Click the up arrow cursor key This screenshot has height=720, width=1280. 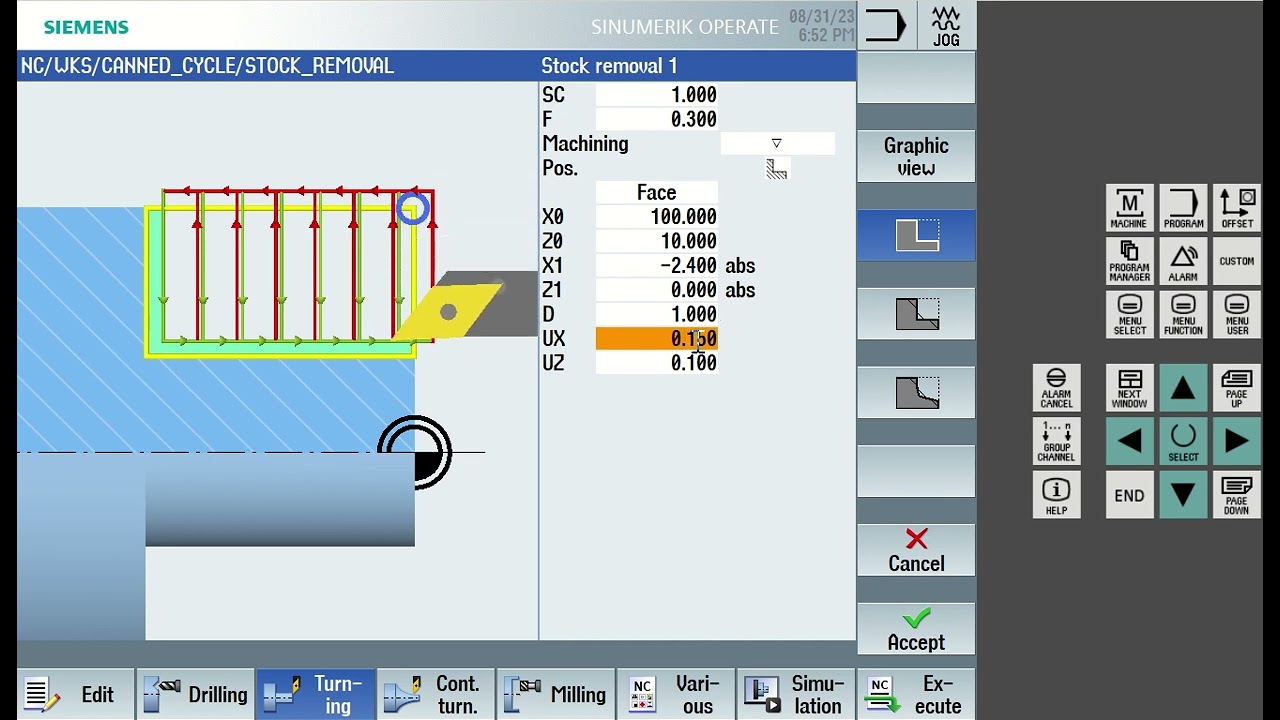[1183, 388]
